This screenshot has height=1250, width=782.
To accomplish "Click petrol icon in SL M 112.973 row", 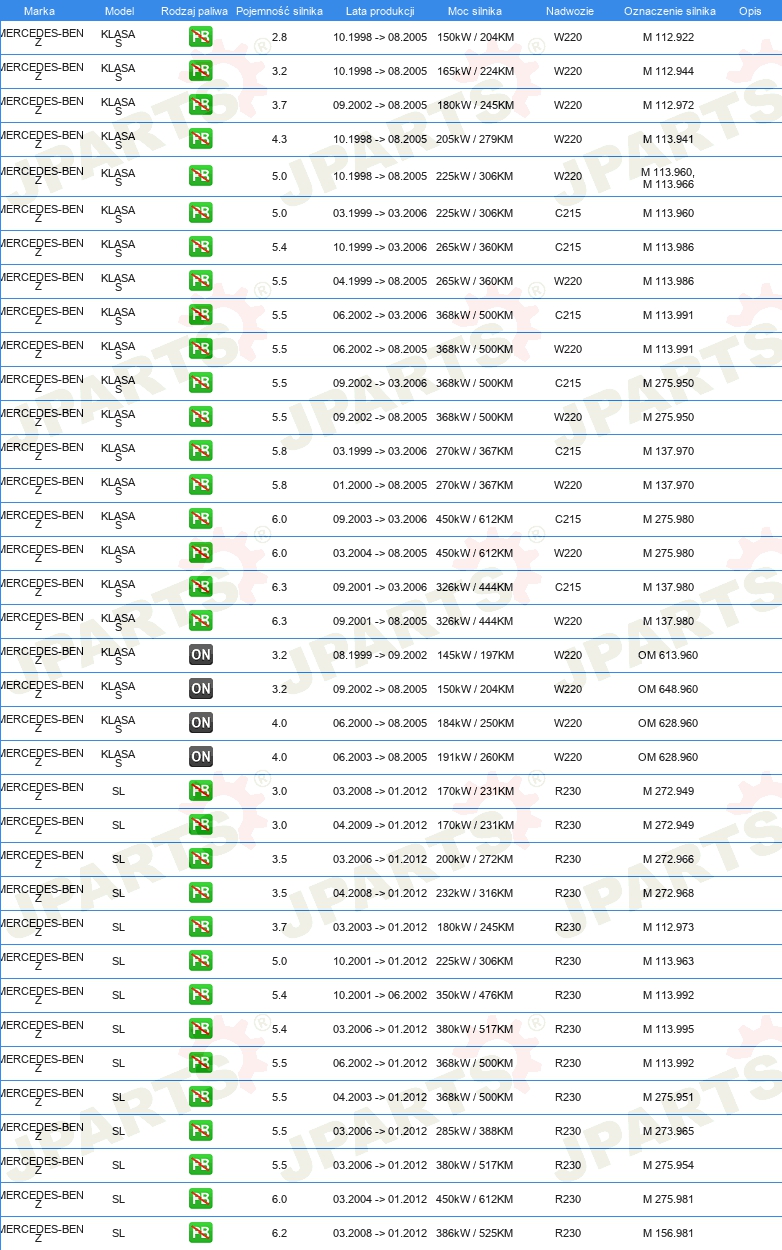I will (x=201, y=928).
